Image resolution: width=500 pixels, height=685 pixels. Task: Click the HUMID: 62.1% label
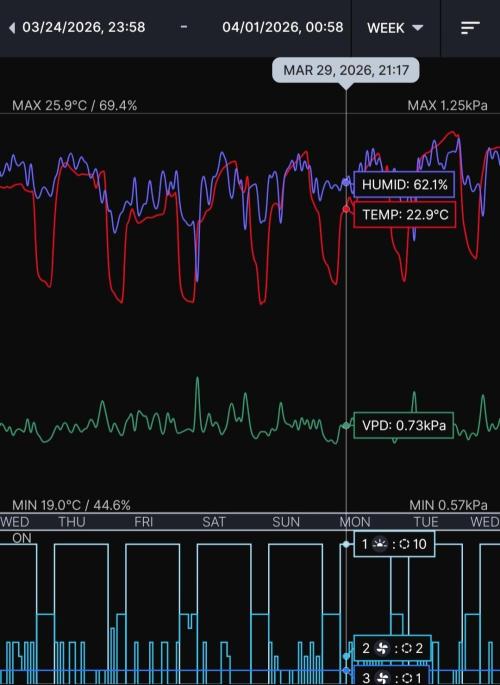tap(404, 185)
